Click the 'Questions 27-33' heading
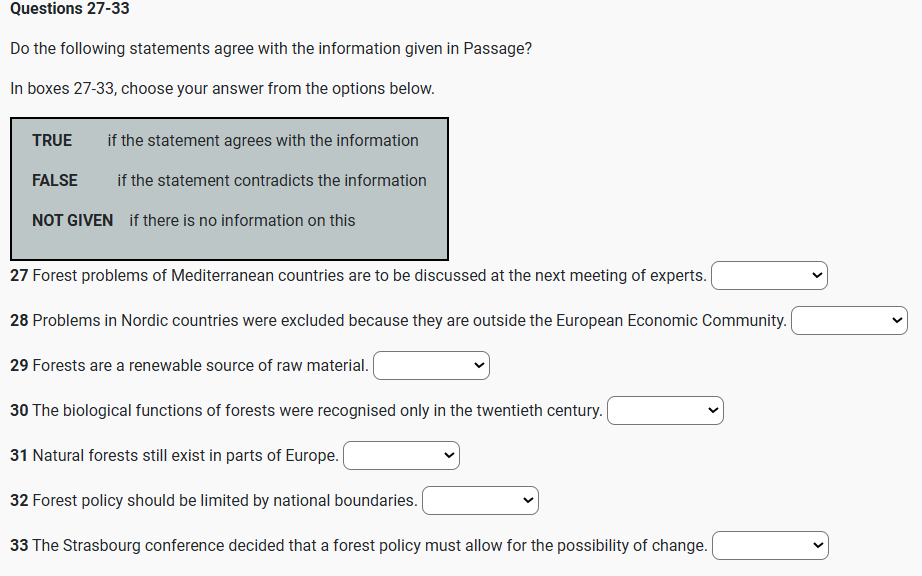The height and width of the screenshot is (576, 922). [x=70, y=9]
